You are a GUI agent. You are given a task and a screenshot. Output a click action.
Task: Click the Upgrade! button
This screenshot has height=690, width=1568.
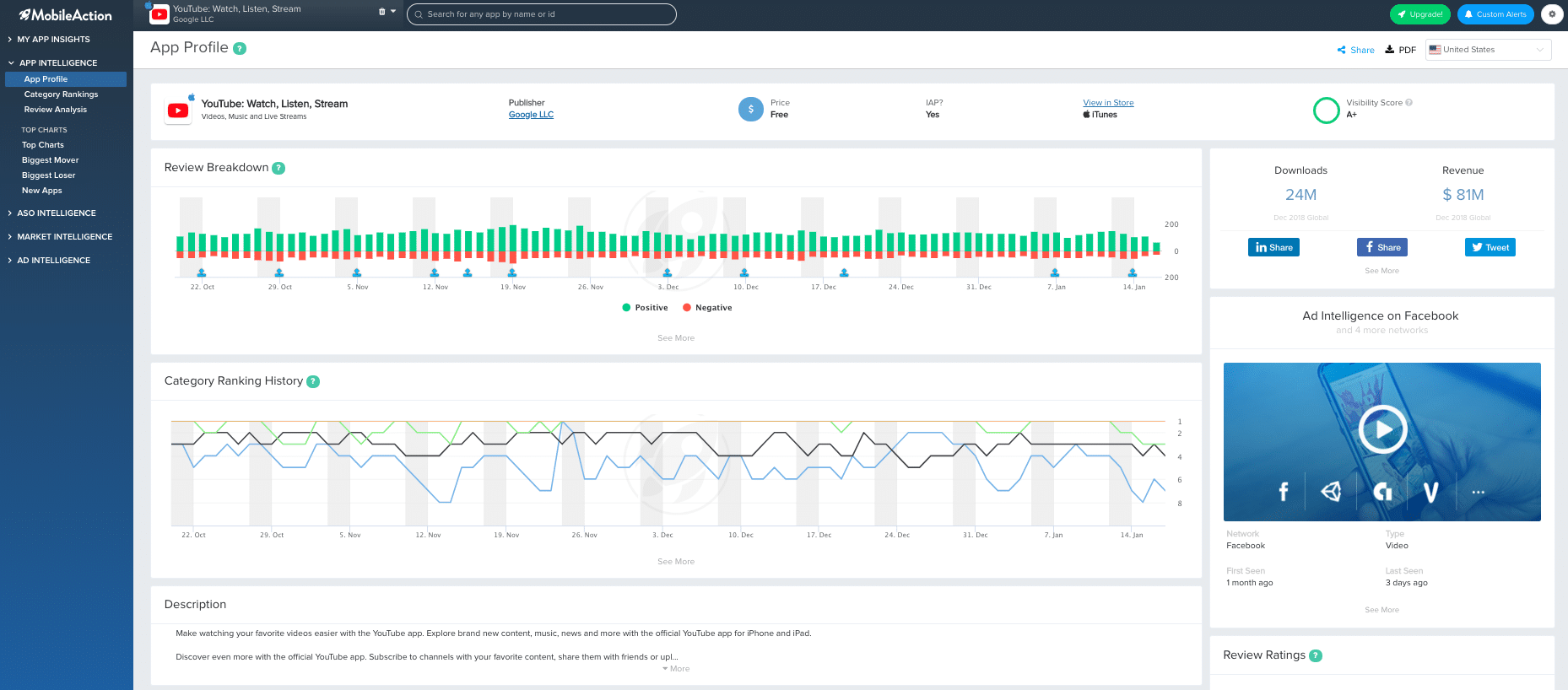pos(1420,14)
